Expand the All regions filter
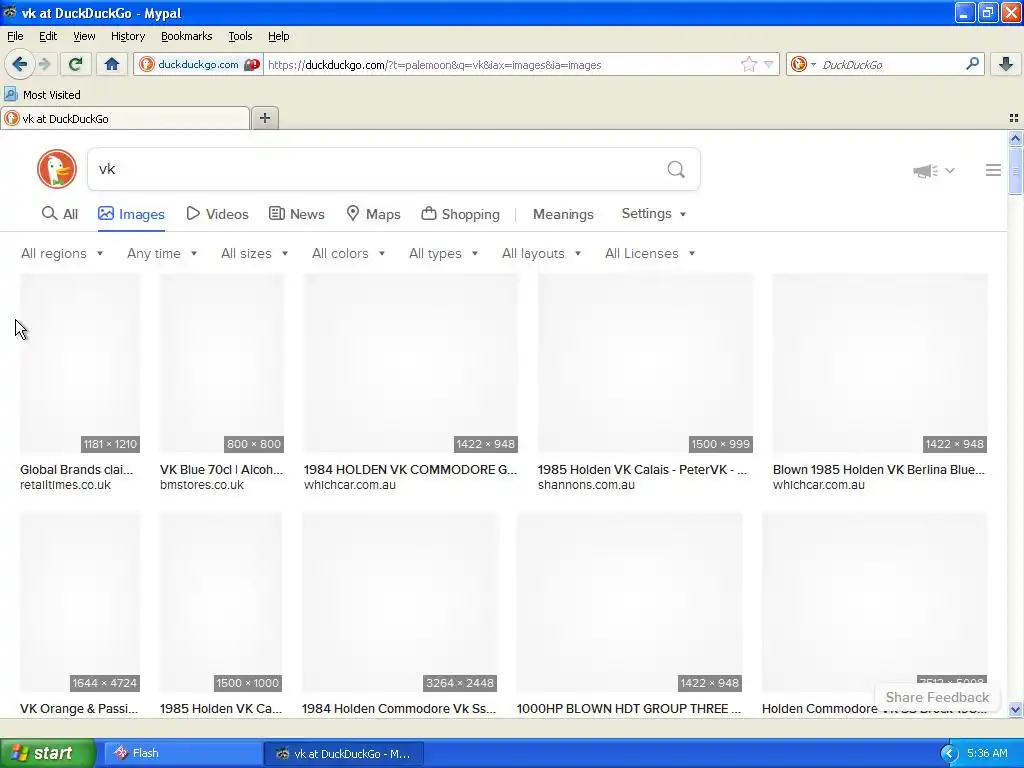1024x768 pixels. click(62, 253)
